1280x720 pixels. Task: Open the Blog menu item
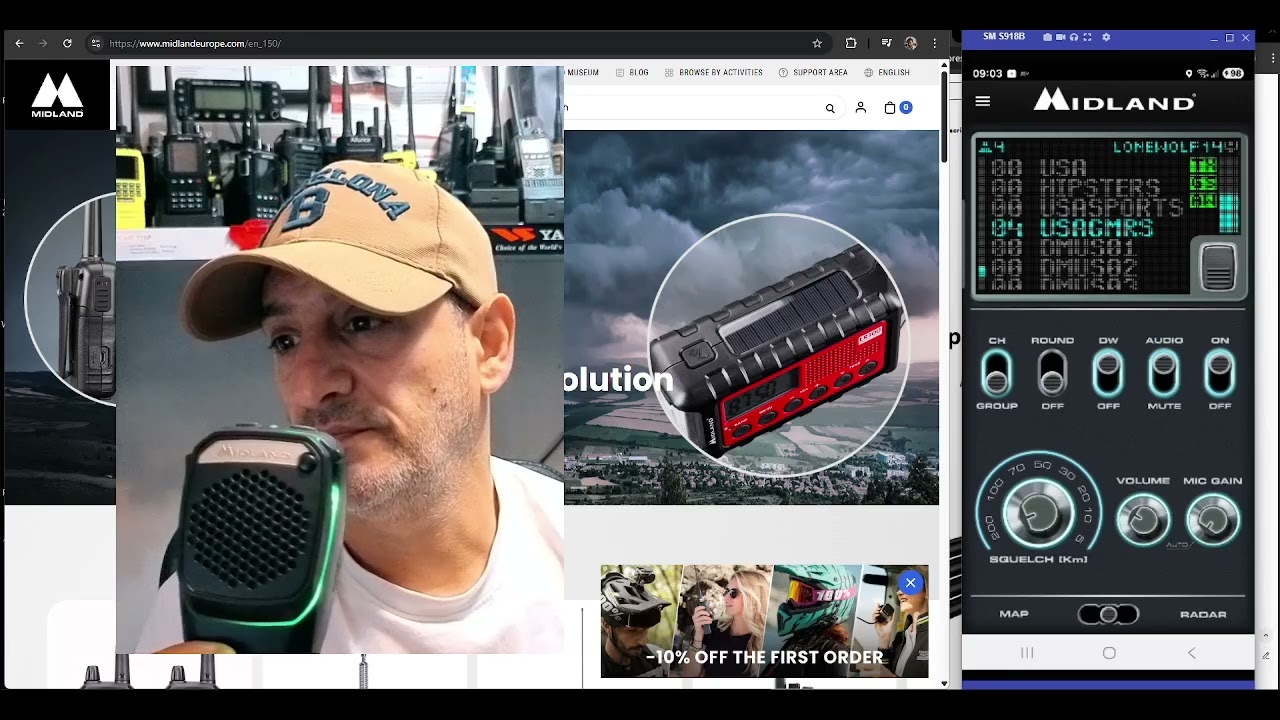632,73
